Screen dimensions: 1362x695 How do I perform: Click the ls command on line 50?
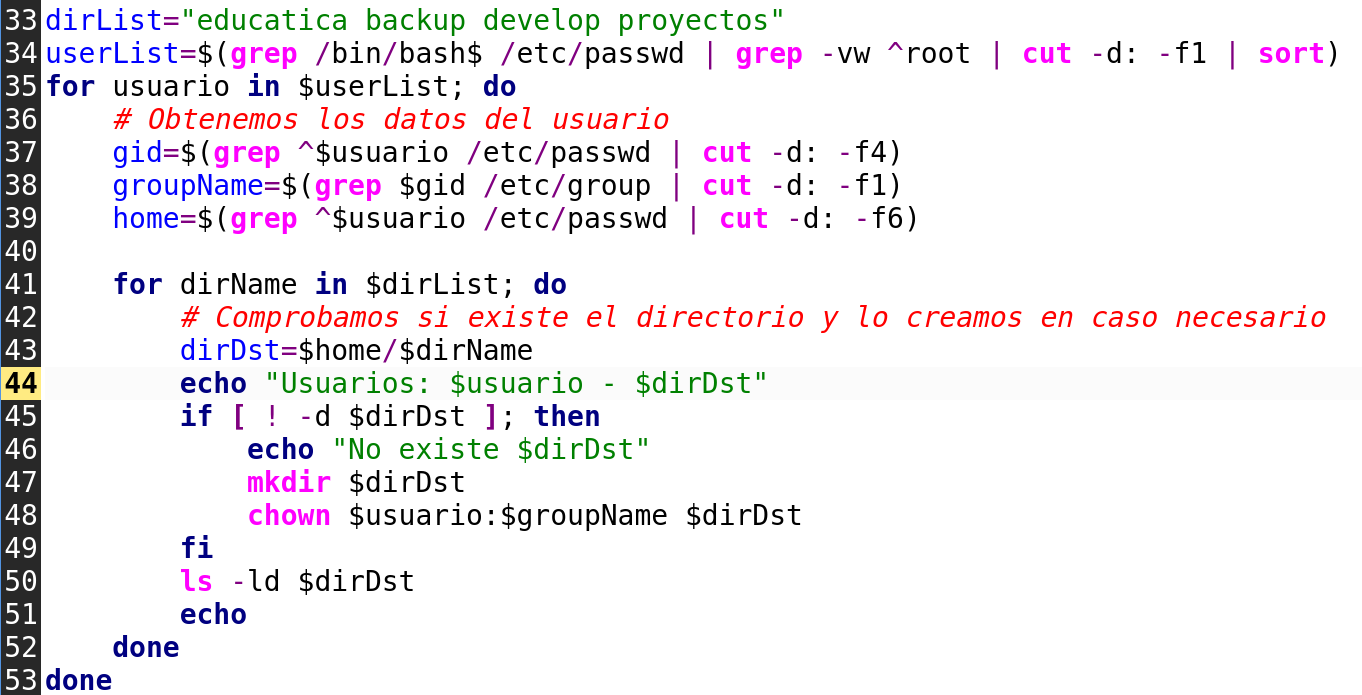pyautogui.click(x=197, y=581)
